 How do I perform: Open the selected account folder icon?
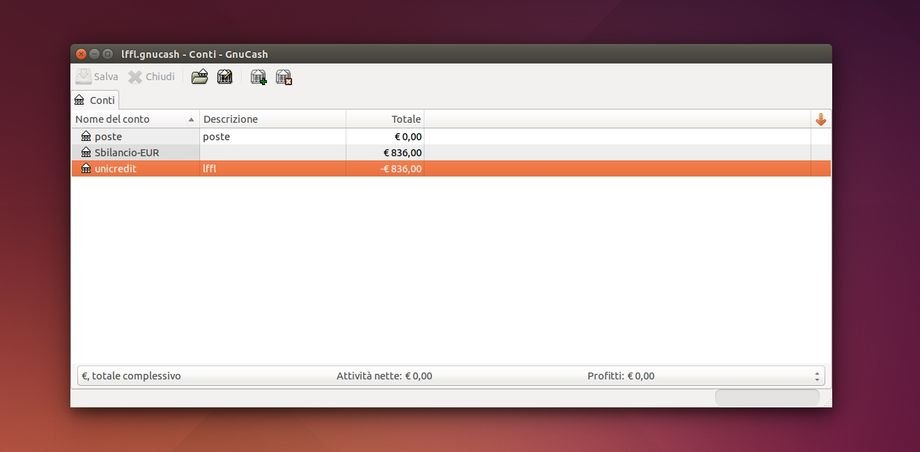200,77
